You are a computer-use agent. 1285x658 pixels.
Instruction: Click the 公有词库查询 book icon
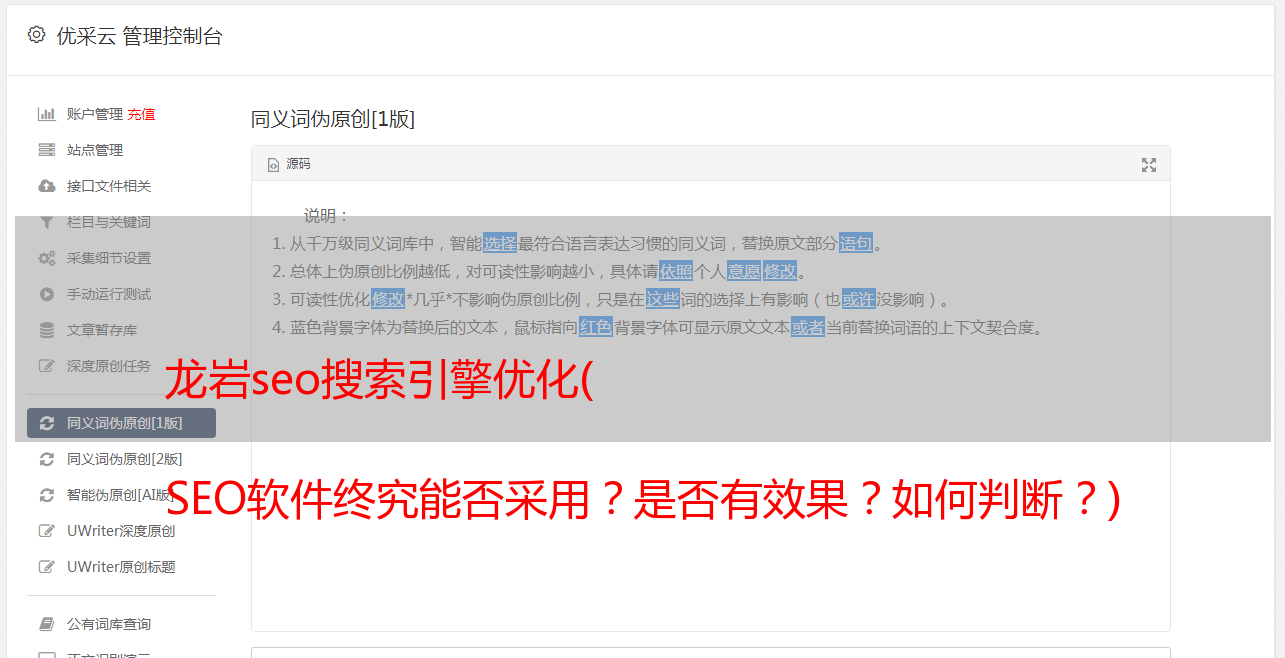pos(46,624)
